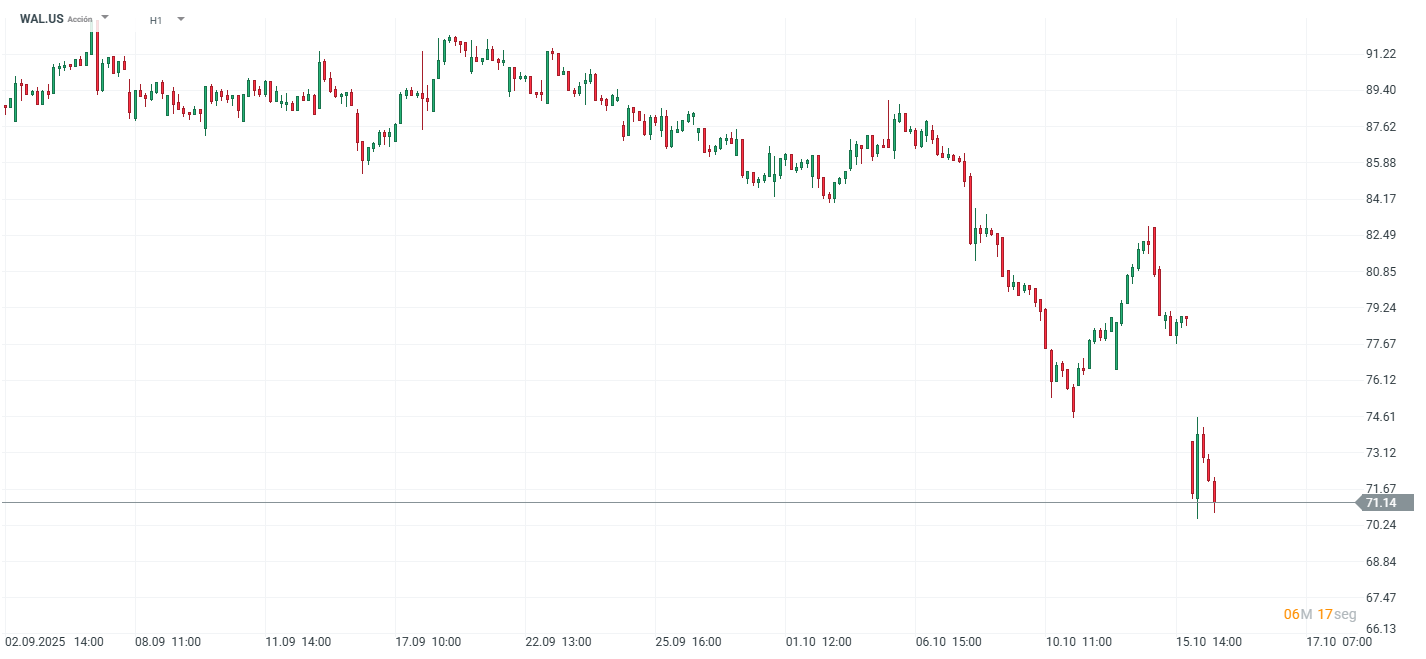Click the 15.10 14:00 time marker
The height and width of the screenshot is (659, 1426).
[1208, 642]
